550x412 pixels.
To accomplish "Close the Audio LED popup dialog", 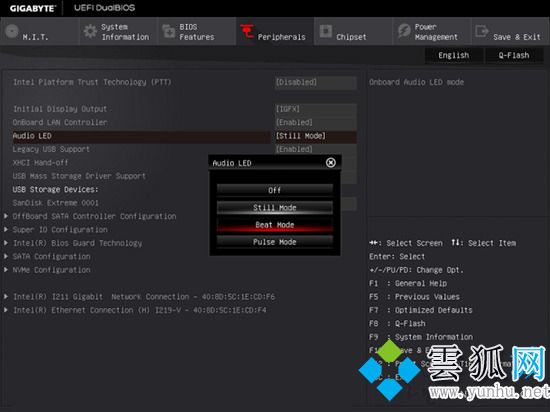I will click(x=330, y=163).
